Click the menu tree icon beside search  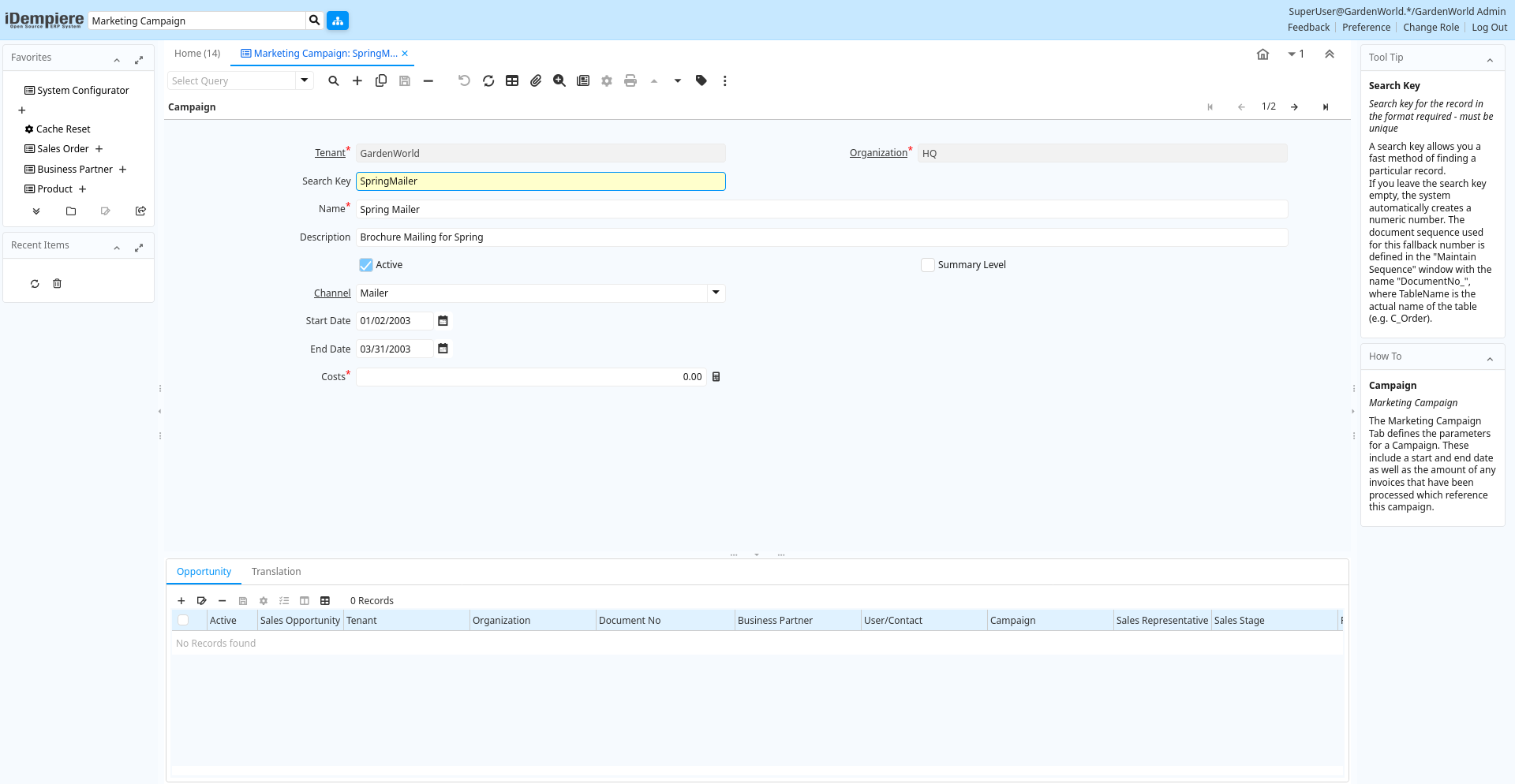(338, 21)
